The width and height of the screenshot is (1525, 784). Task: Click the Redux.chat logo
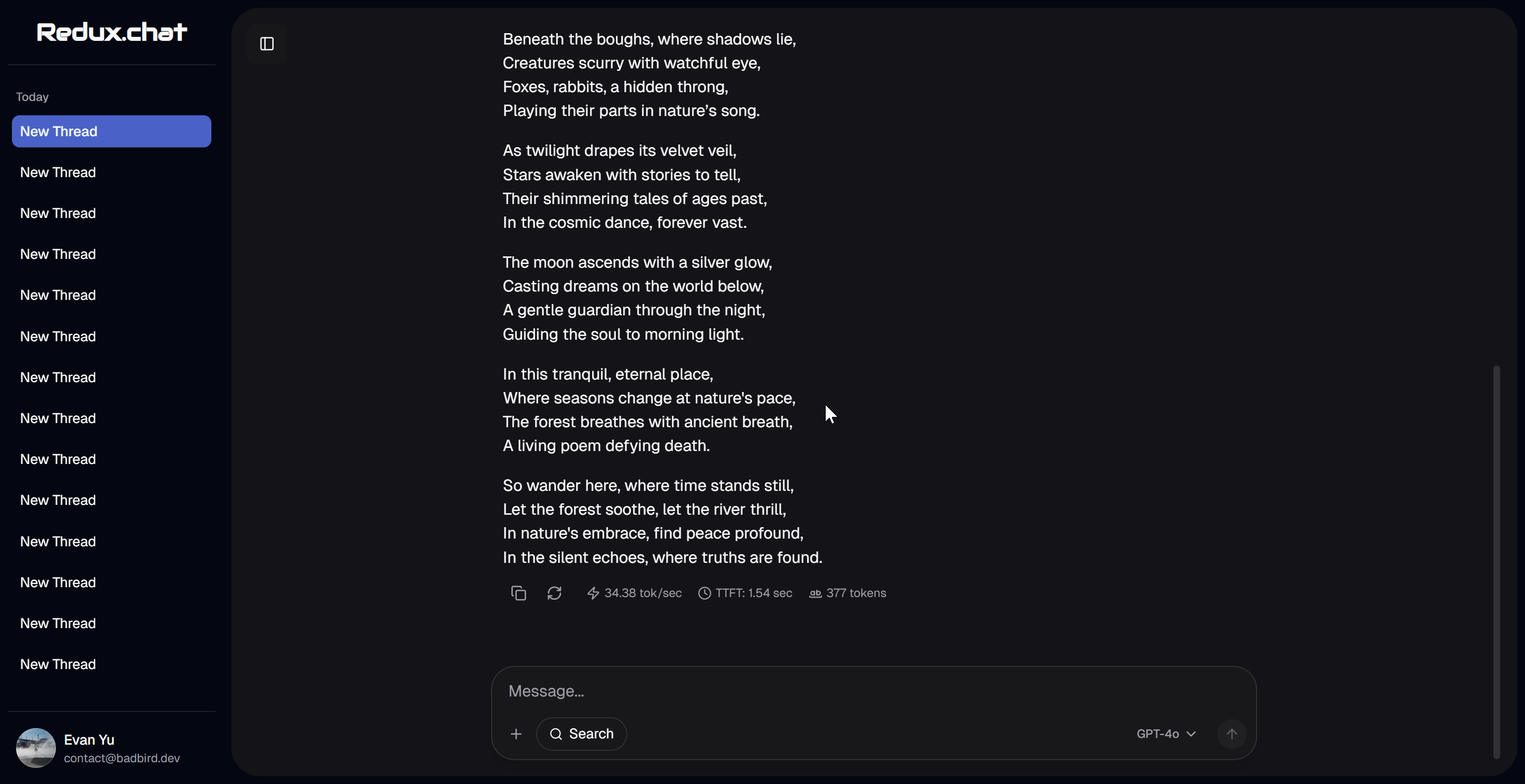pos(111,32)
